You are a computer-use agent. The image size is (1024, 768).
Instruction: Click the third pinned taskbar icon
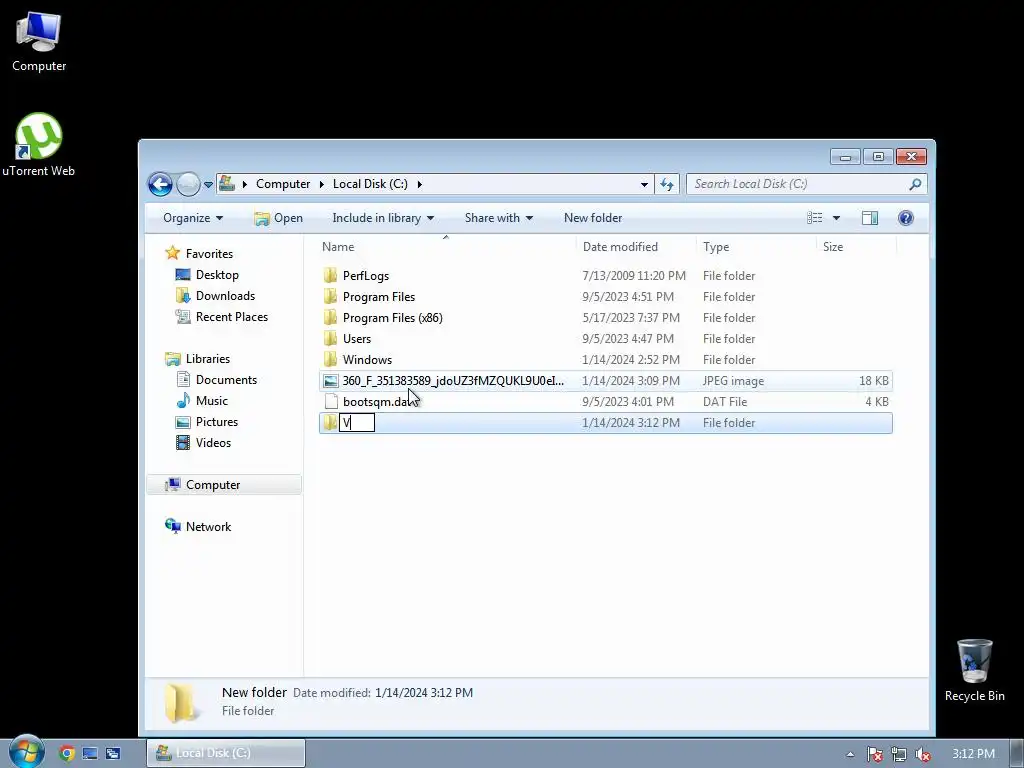(x=113, y=753)
